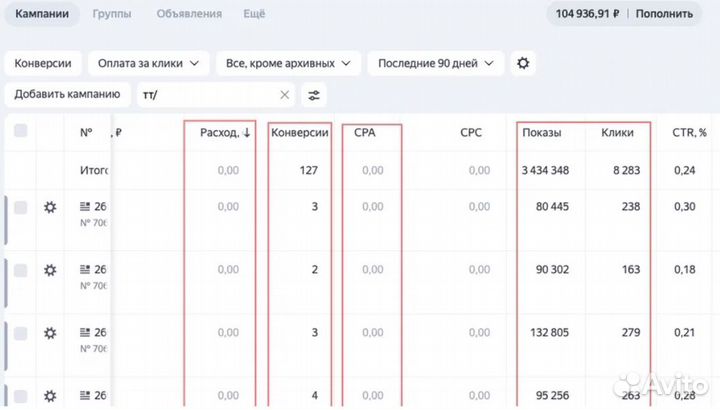Expand the Оплата за клики dropdown
The height and width of the screenshot is (410, 720).
point(149,63)
